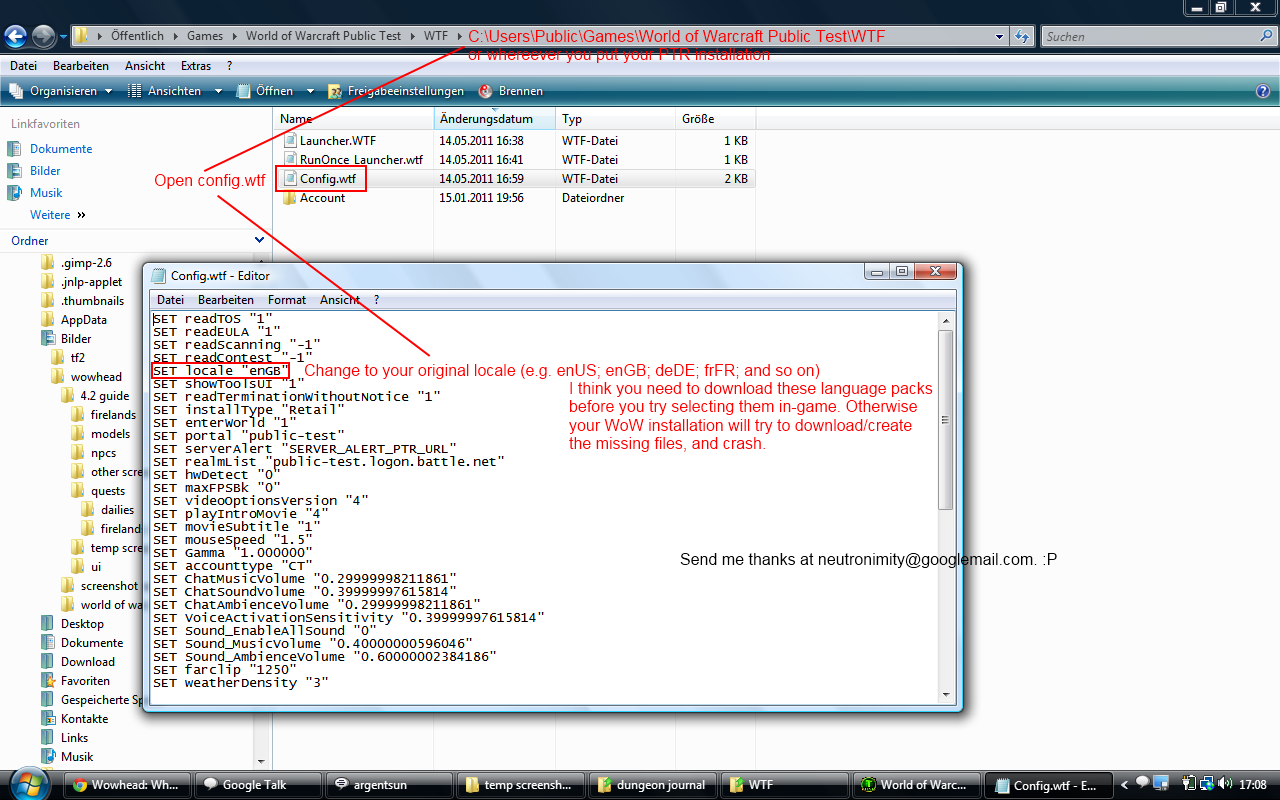1280x800 pixels.
Task: Open the Brennen (burn) toolbar button
Action: (x=511, y=91)
